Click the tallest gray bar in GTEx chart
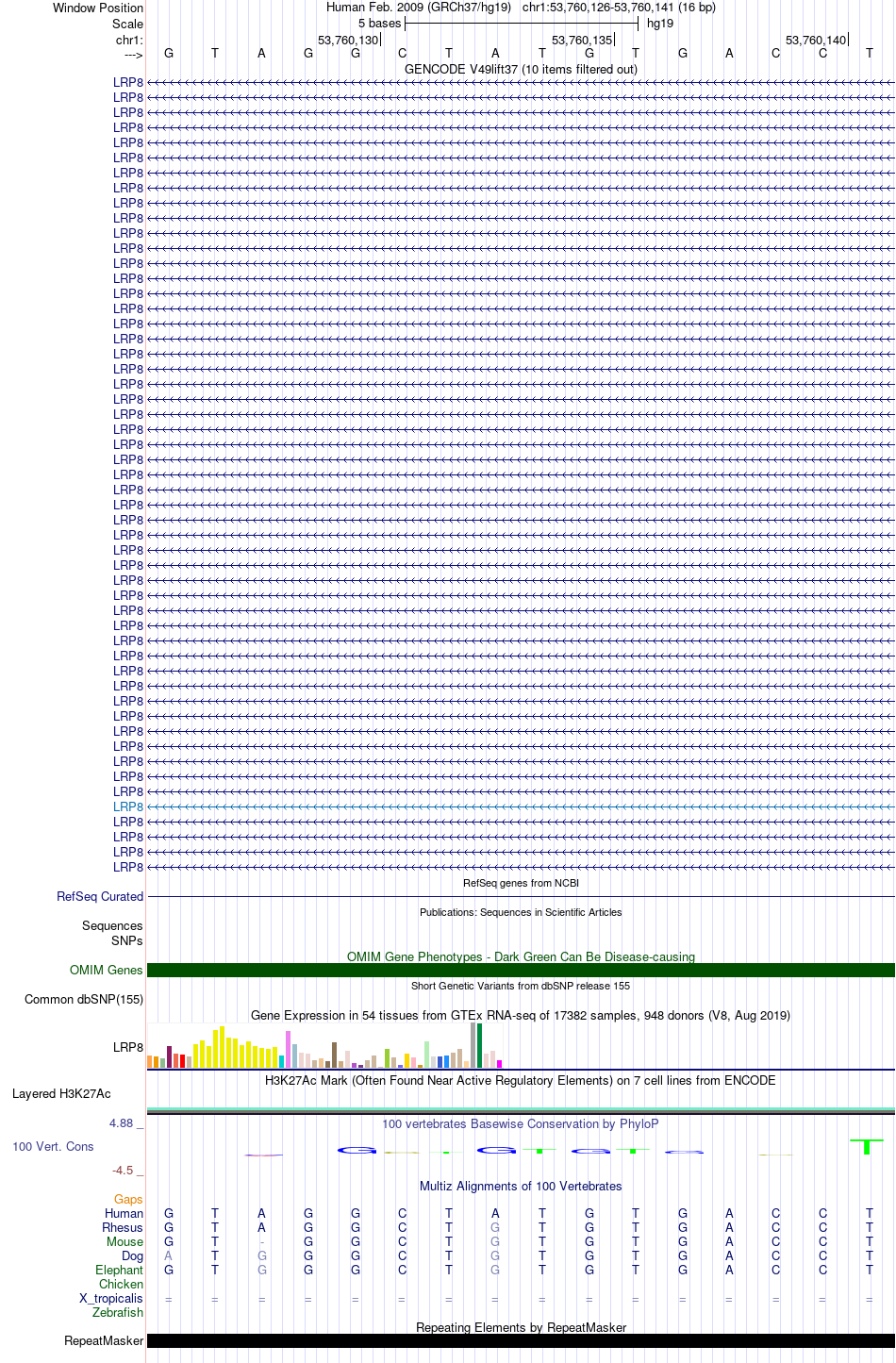This screenshot has height=1363, width=896. [473, 1045]
